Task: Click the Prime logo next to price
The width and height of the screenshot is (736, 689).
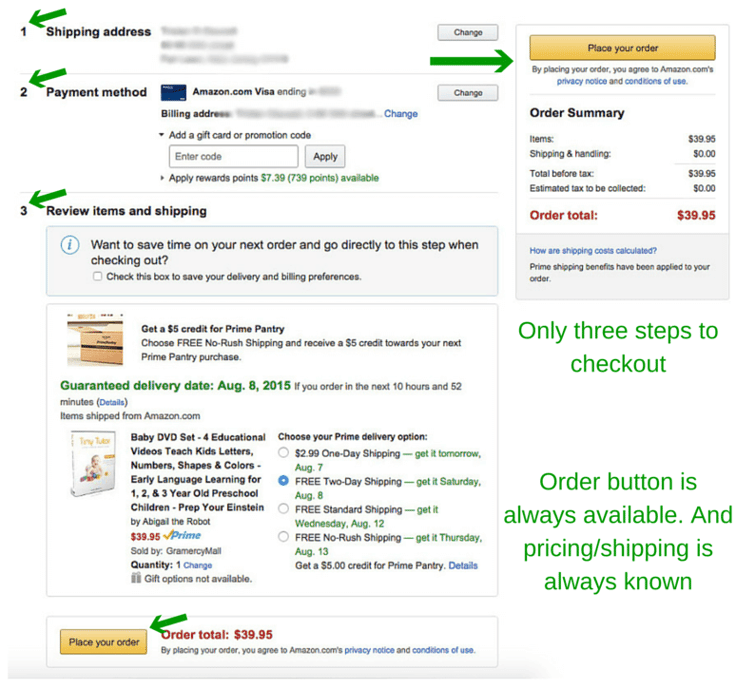Action: [x=182, y=536]
